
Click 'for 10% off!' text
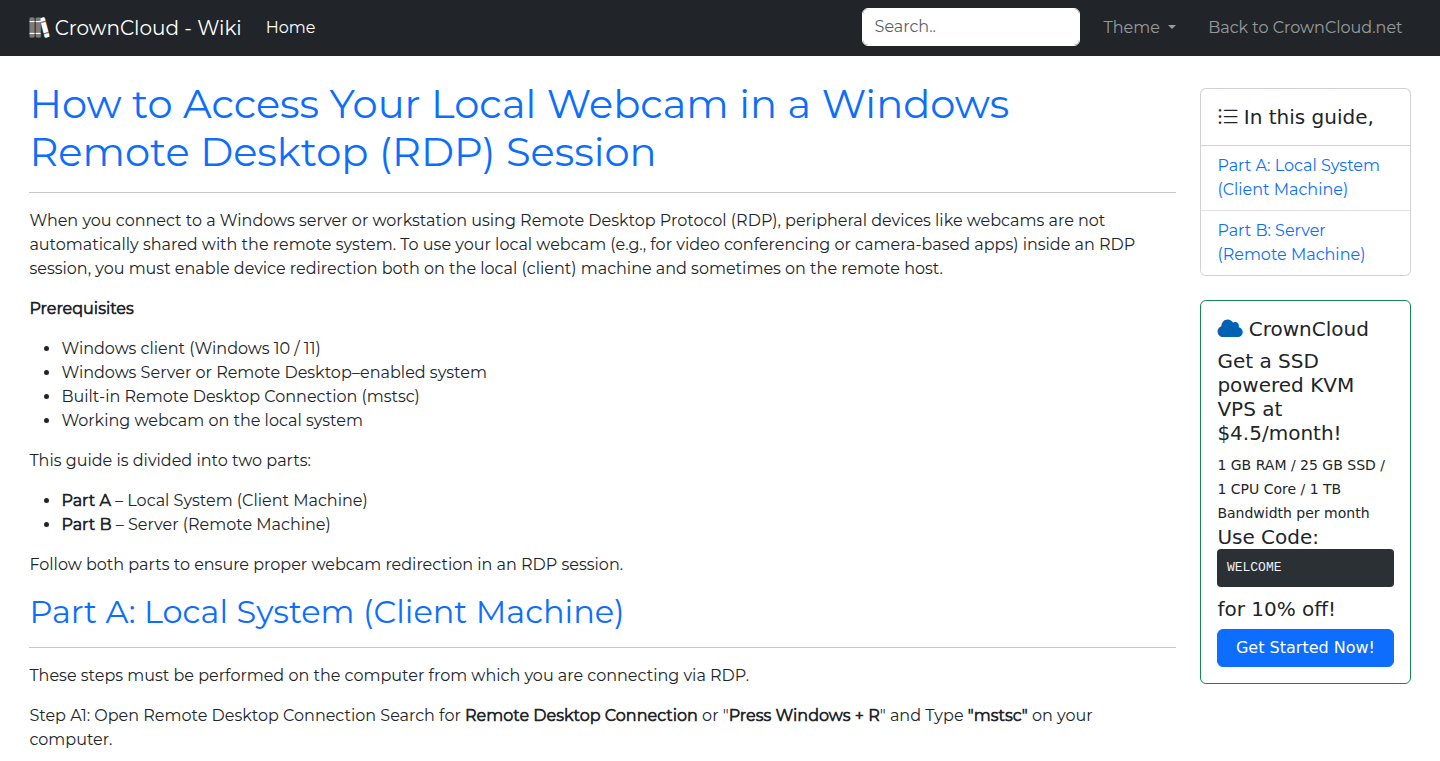pos(1276,609)
